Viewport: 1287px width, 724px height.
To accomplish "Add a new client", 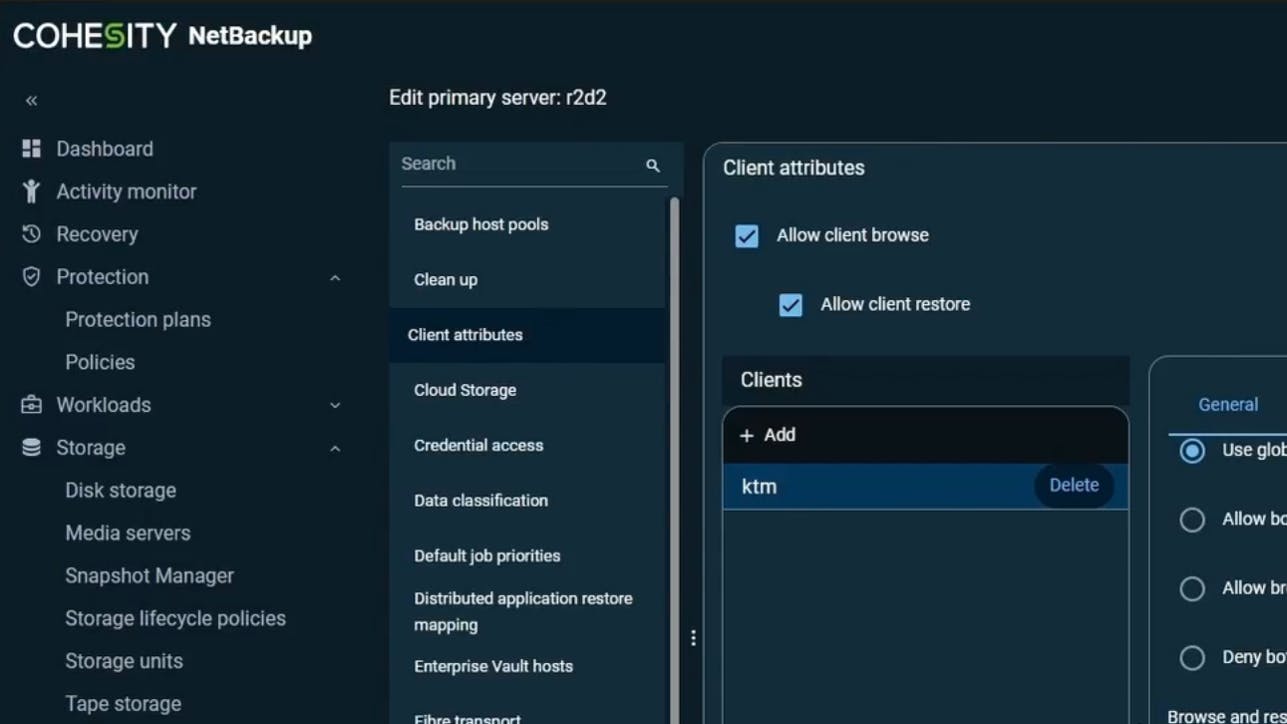I will pyautogui.click(x=768, y=435).
